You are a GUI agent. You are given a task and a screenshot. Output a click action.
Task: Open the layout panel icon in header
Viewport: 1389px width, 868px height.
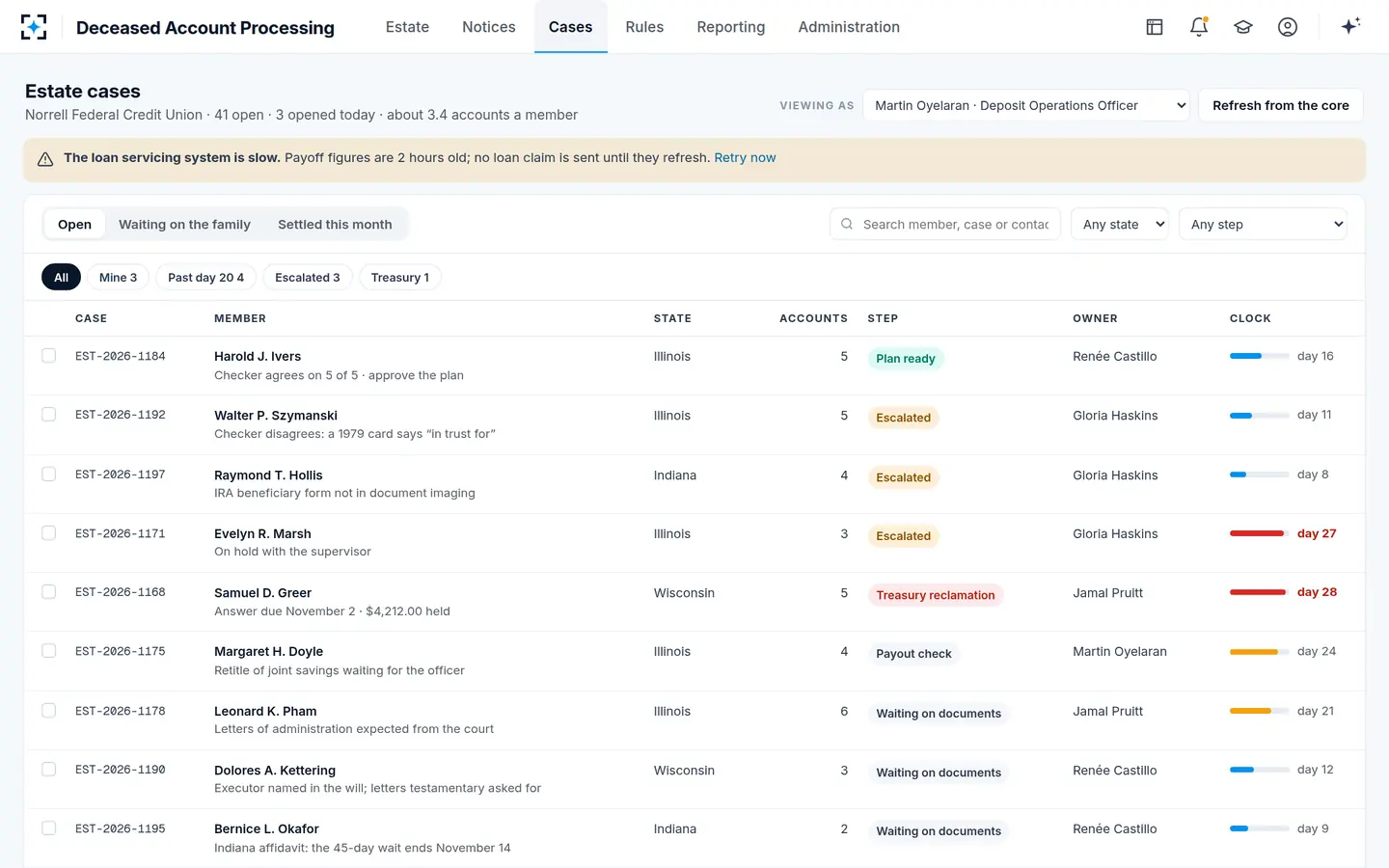[x=1155, y=27]
